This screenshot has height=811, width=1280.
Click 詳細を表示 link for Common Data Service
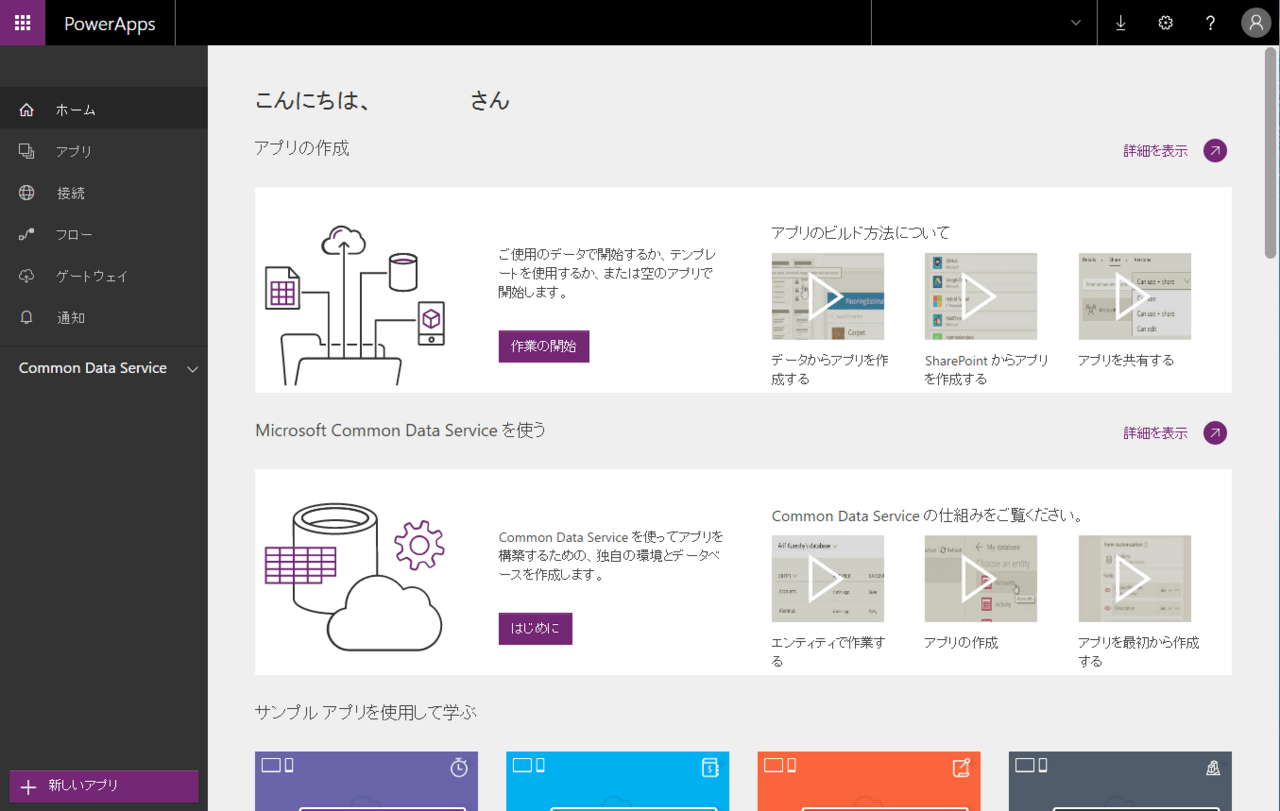(x=1155, y=433)
